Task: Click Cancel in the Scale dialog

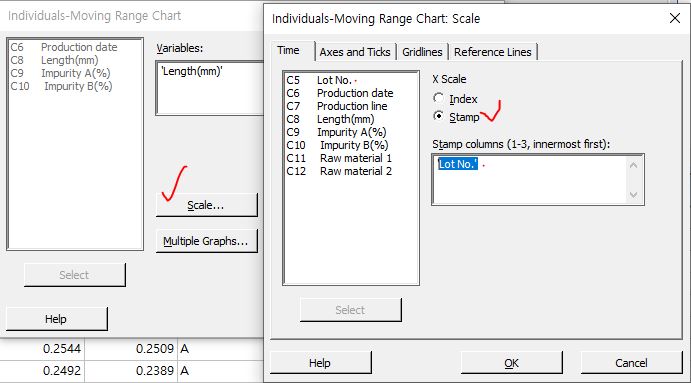Action: point(631,363)
